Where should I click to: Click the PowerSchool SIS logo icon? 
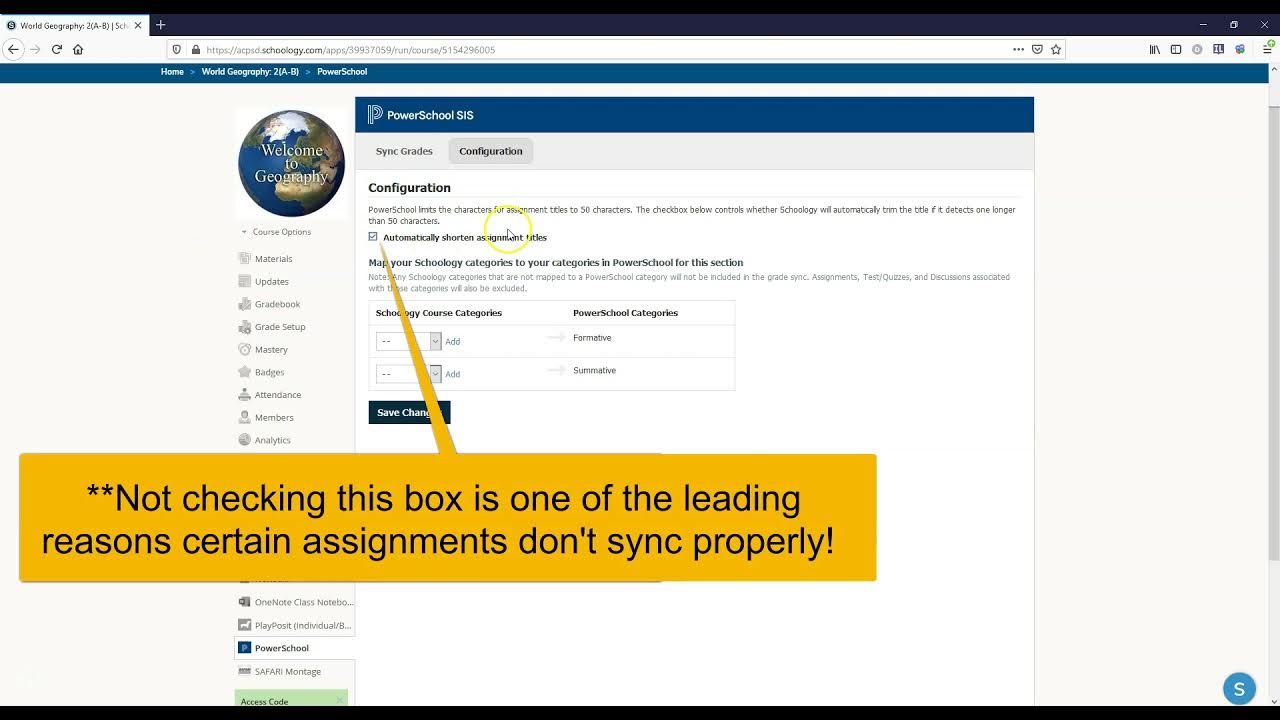tap(375, 115)
